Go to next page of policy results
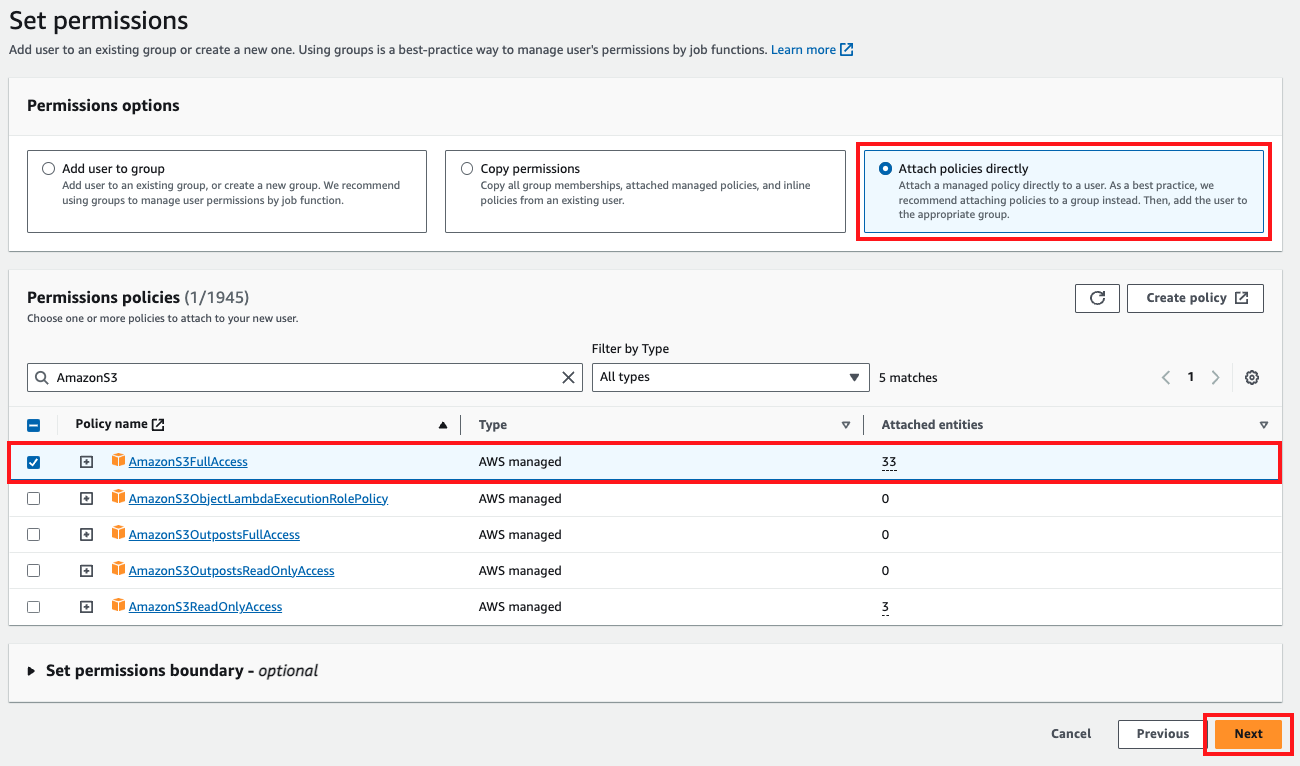Viewport: 1300px width, 766px height. click(1215, 378)
